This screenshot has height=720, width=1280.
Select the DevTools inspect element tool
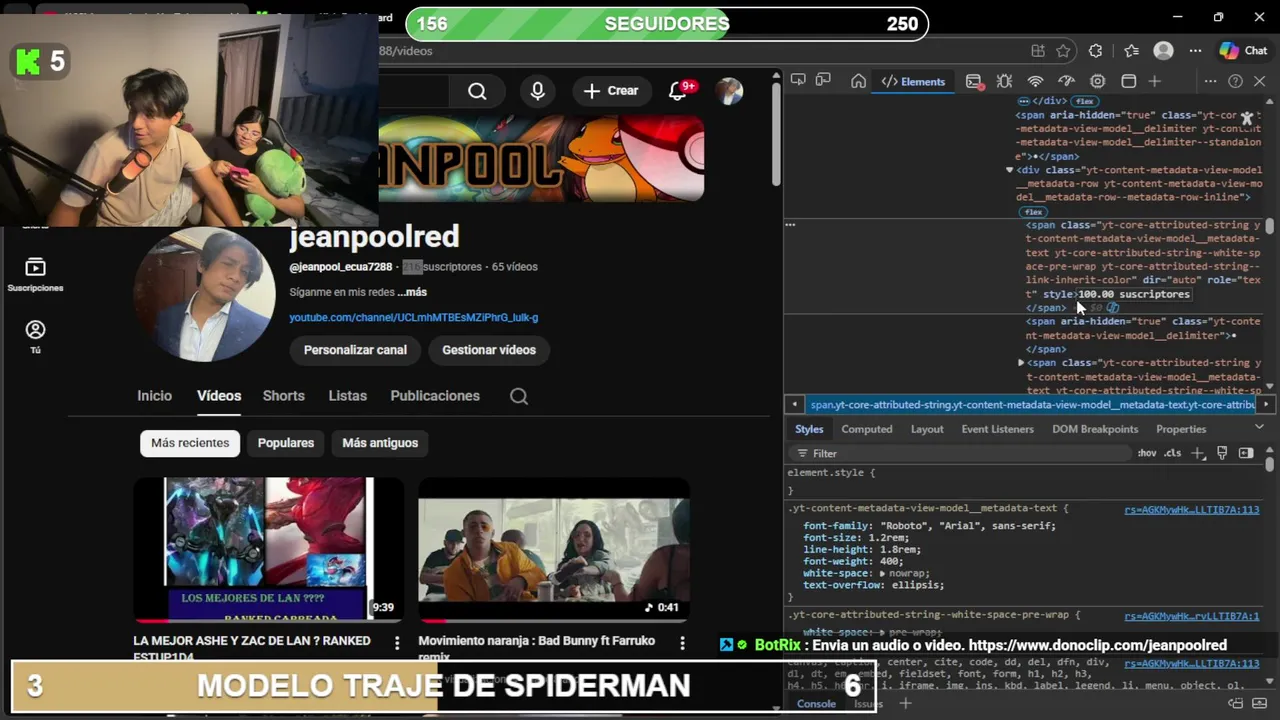click(798, 81)
